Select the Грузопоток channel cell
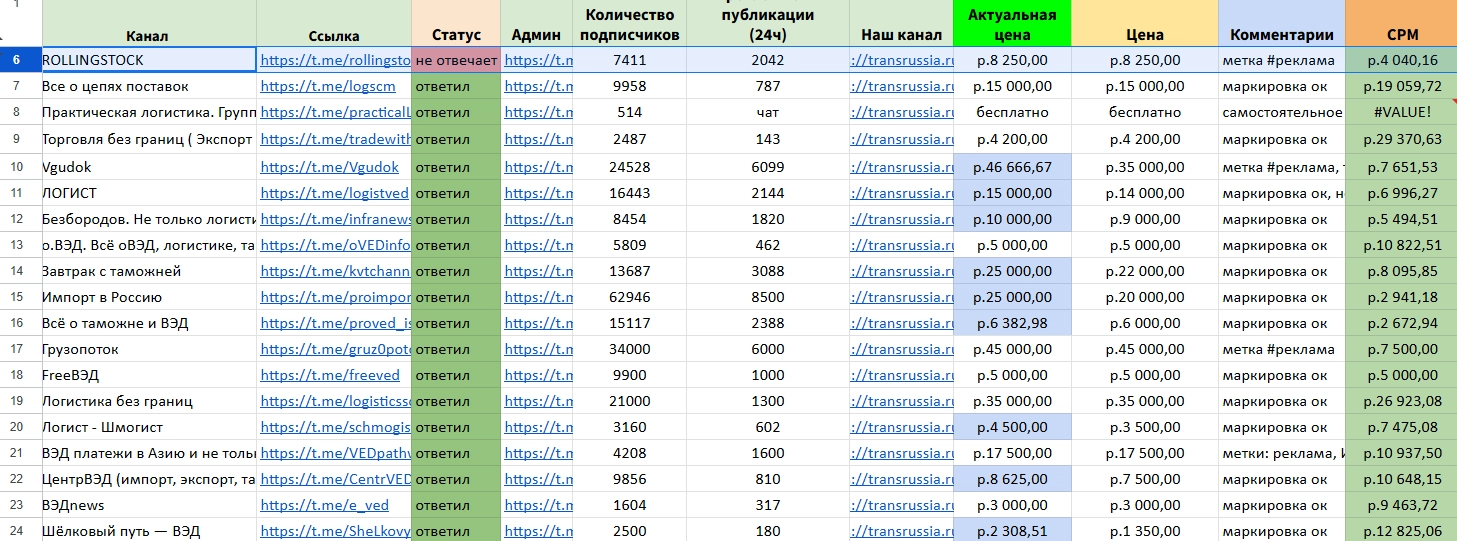The width and height of the screenshot is (1457, 541). click(148, 349)
